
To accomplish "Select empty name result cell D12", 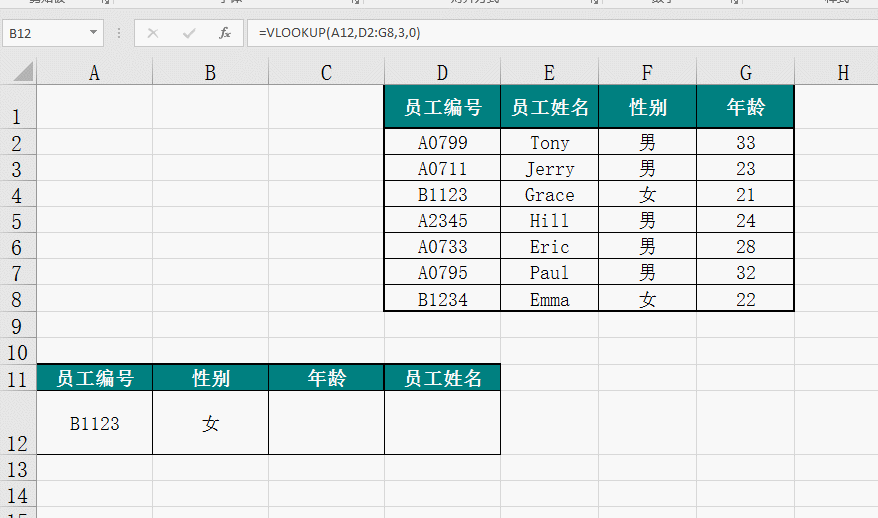I will click(x=442, y=423).
